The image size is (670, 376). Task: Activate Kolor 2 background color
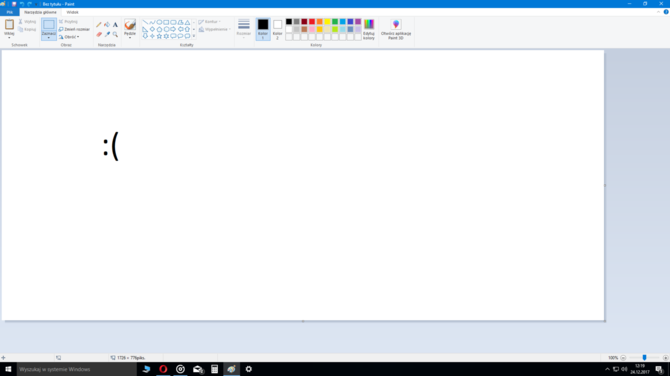click(x=277, y=29)
